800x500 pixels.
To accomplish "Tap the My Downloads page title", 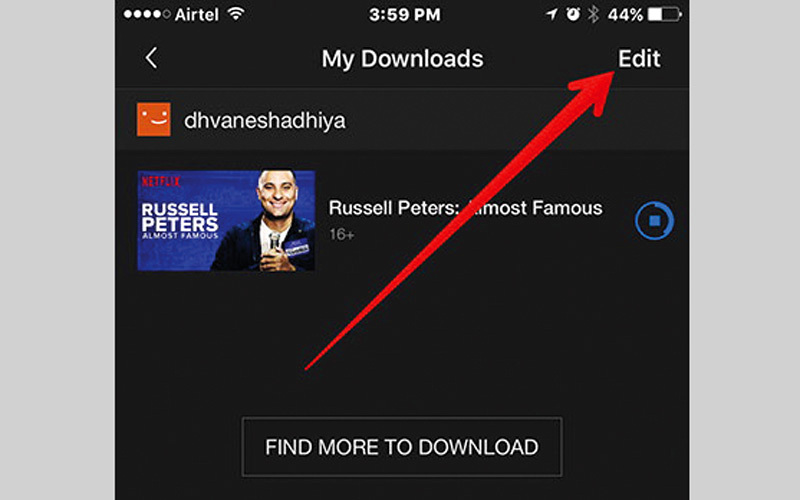I will click(402, 59).
